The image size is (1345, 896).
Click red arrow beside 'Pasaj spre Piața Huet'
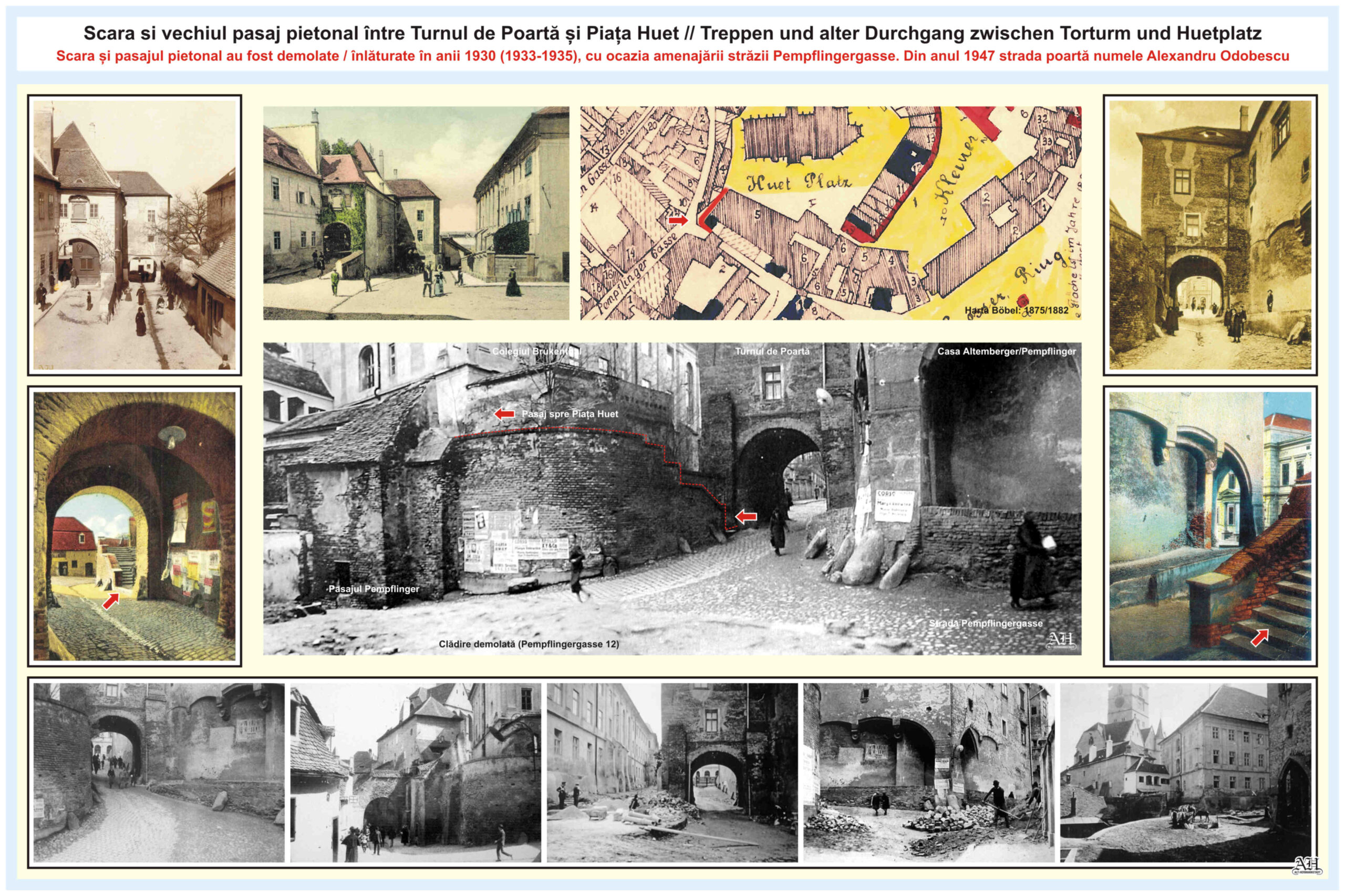[x=504, y=414]
